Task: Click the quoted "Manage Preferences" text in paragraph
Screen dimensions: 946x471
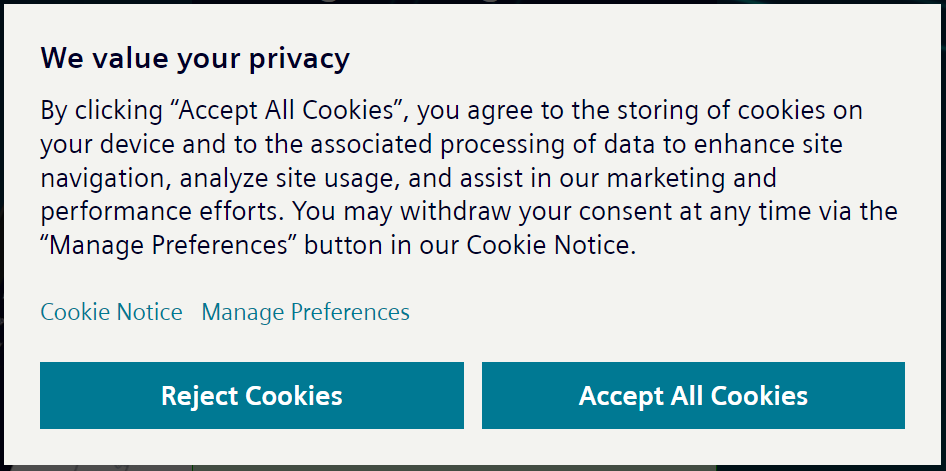Action: pyautogui.click(x=169, y=245)
